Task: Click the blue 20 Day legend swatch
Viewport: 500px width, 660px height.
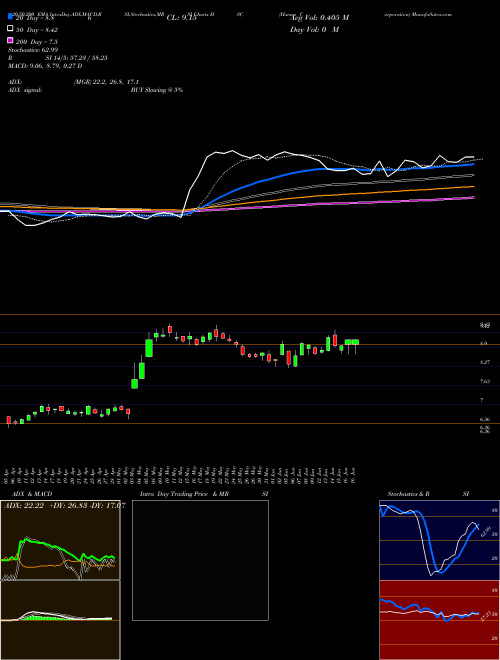Action: (10, 16)
